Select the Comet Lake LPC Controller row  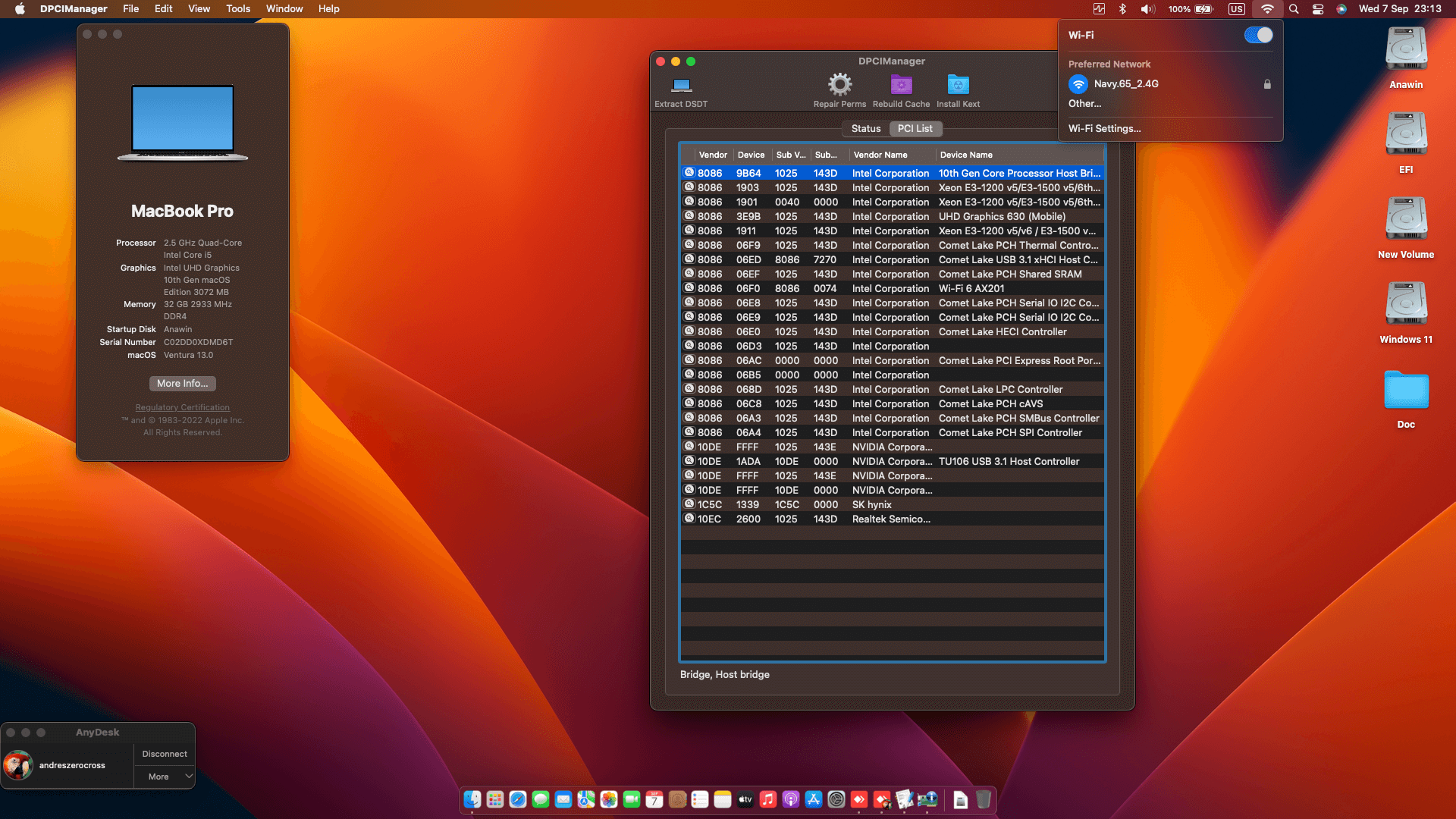pyautogui.click(x=892, y=390)
